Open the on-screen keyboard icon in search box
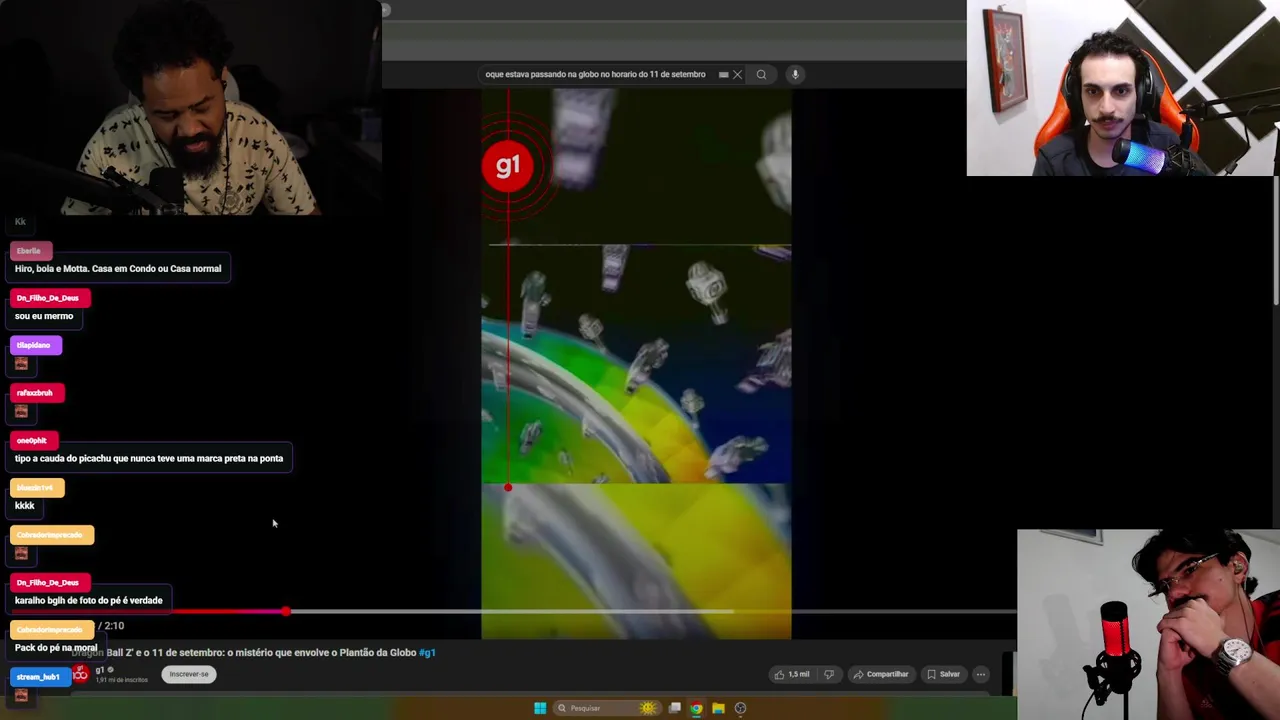1280x720 pixels. click(x=723, y=74)
